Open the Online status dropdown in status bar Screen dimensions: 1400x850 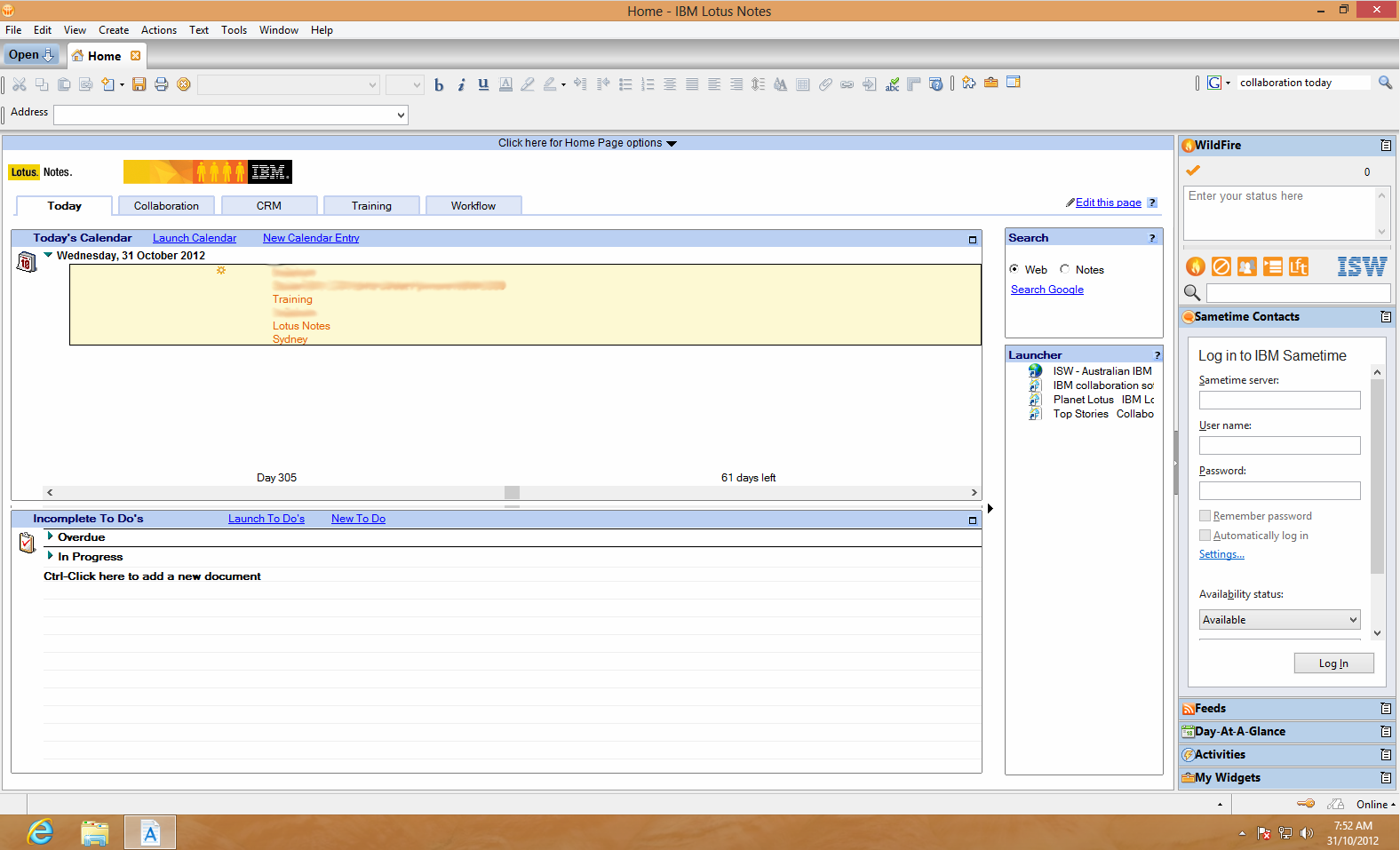coord(1375,805)
